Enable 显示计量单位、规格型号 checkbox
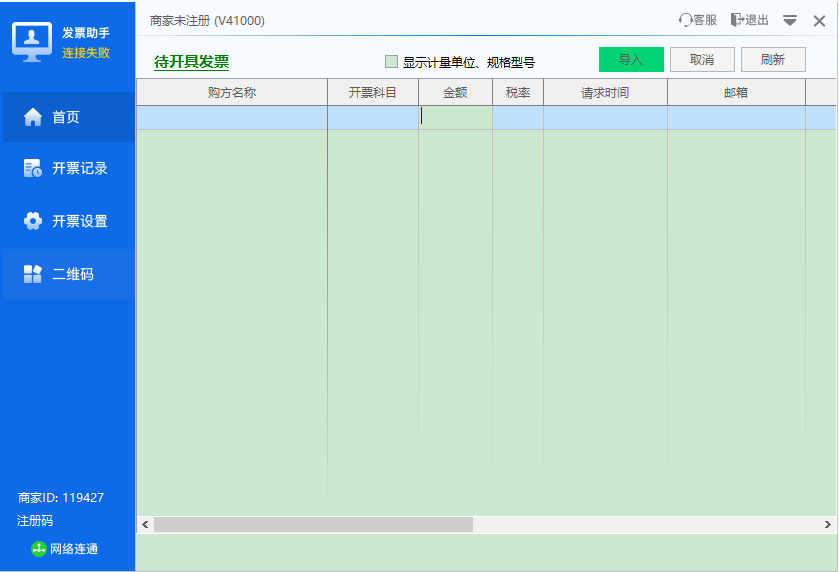Screen dimensions: 839x572 click(x=391, y=62)
